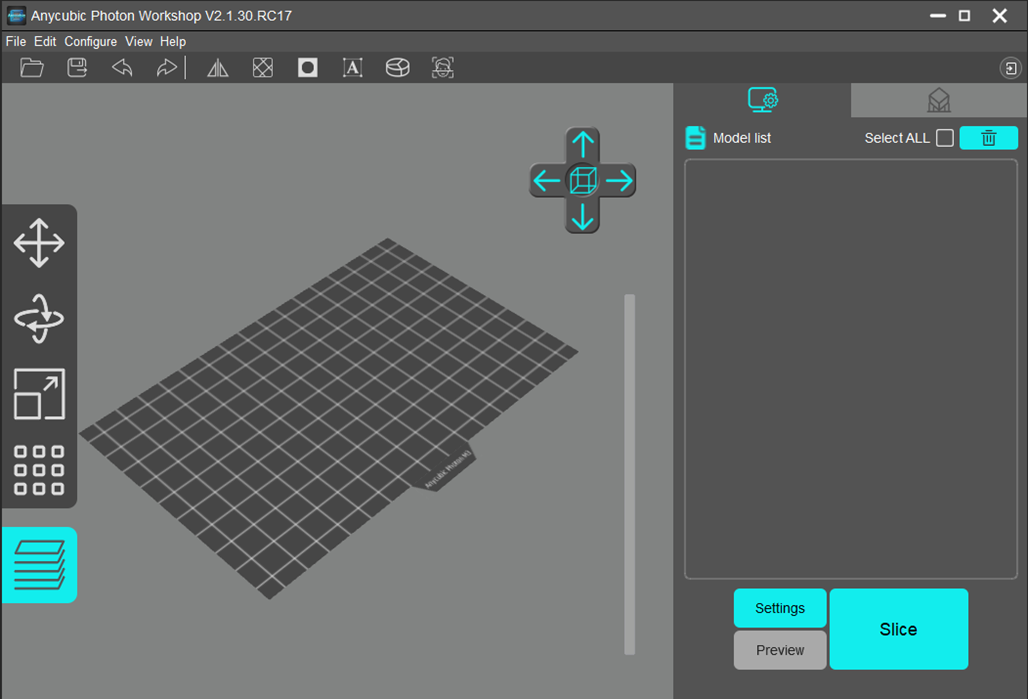This screenshot has height=699, width=1028.
Task: Click inside the empty model list box
Action: [x=851, y=369]
